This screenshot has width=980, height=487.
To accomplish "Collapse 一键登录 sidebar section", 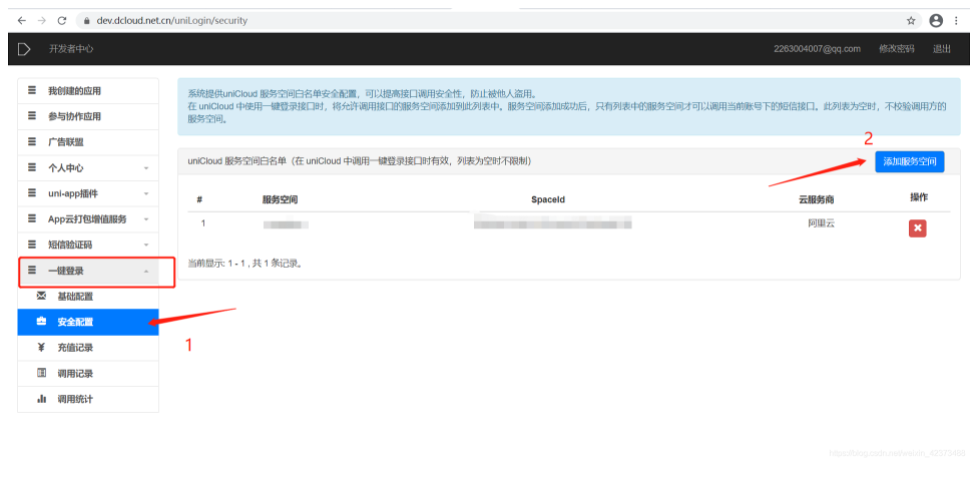I will [89, 271].
